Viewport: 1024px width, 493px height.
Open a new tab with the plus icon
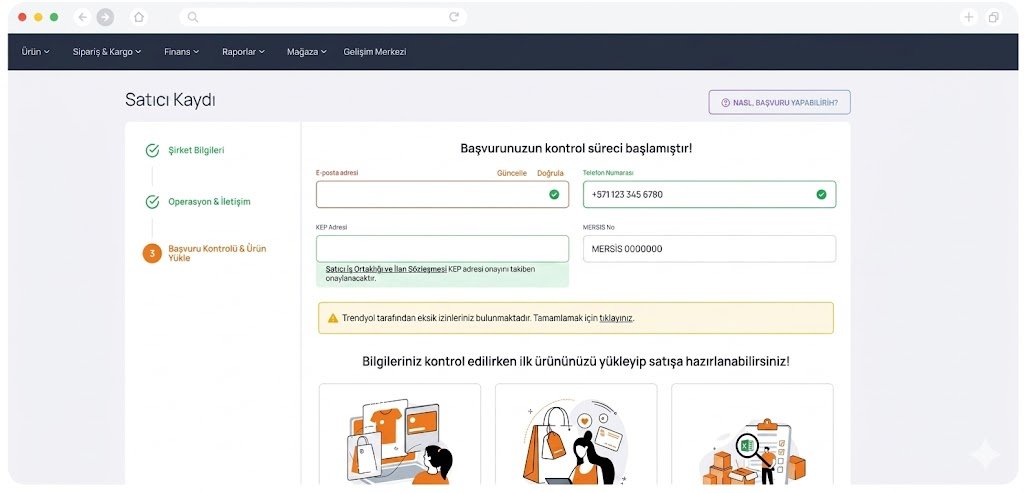[x=968, y=17]
